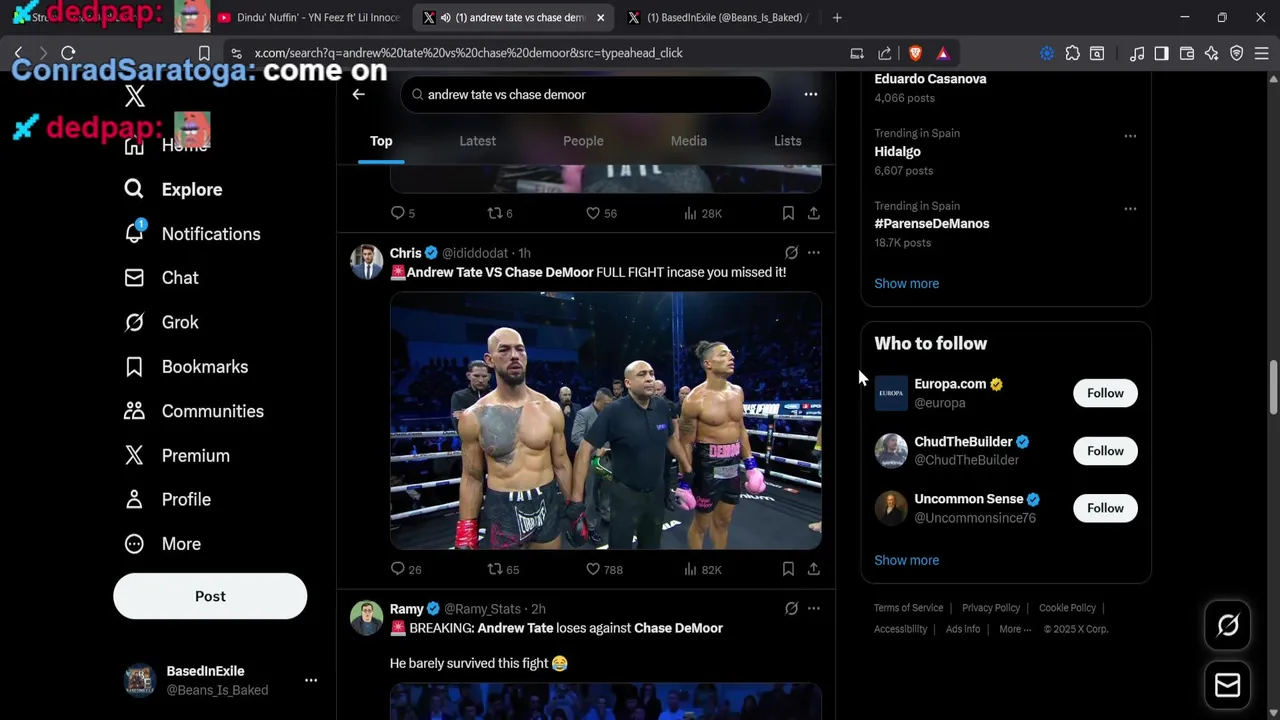Bookmark Chris's Andrew Tate fight post
This screenshot has width=1280, height=720.
point(788,569)
